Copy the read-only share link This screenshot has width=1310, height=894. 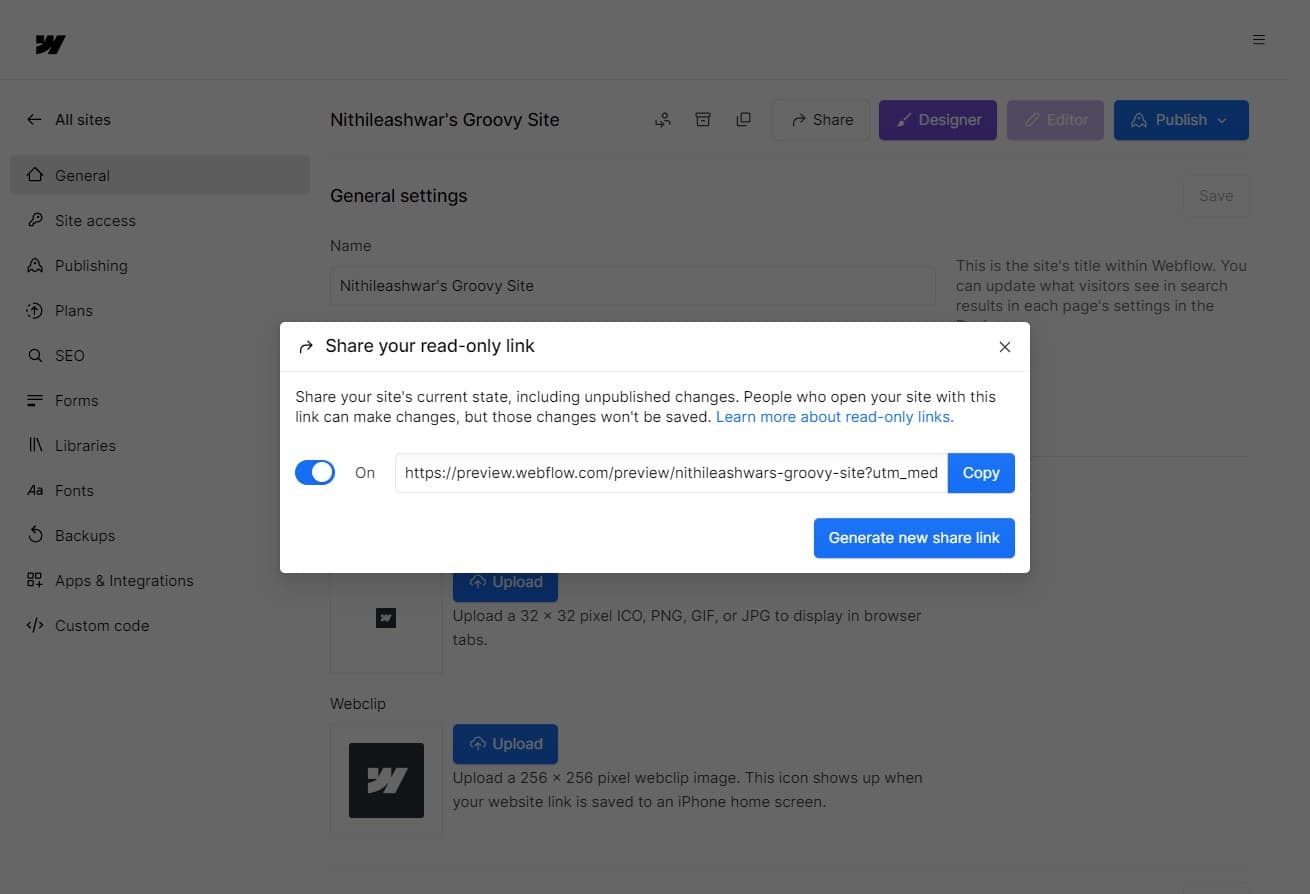[980, 473]
